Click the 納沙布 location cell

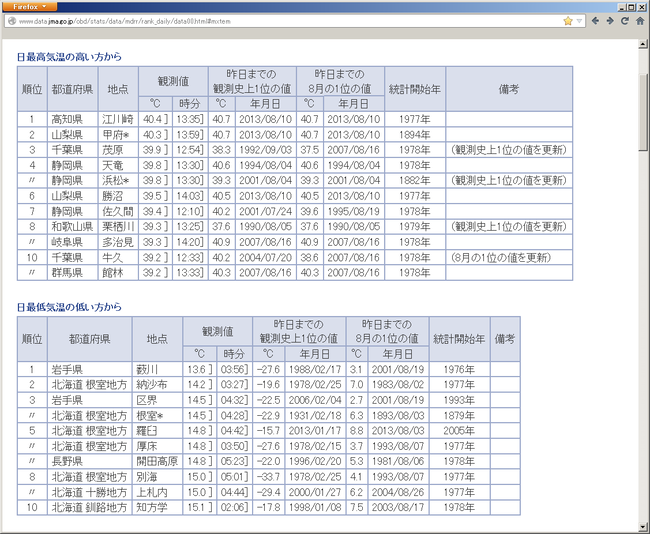[x=158, y=385]
